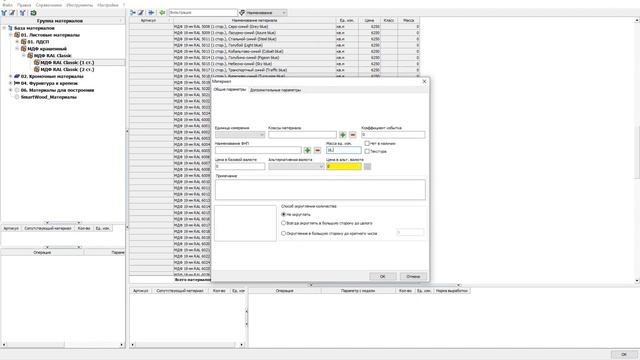Click the red minus icon next to Классы материала
The height and width of the screenshot is (360, 640).
[353, 135]
